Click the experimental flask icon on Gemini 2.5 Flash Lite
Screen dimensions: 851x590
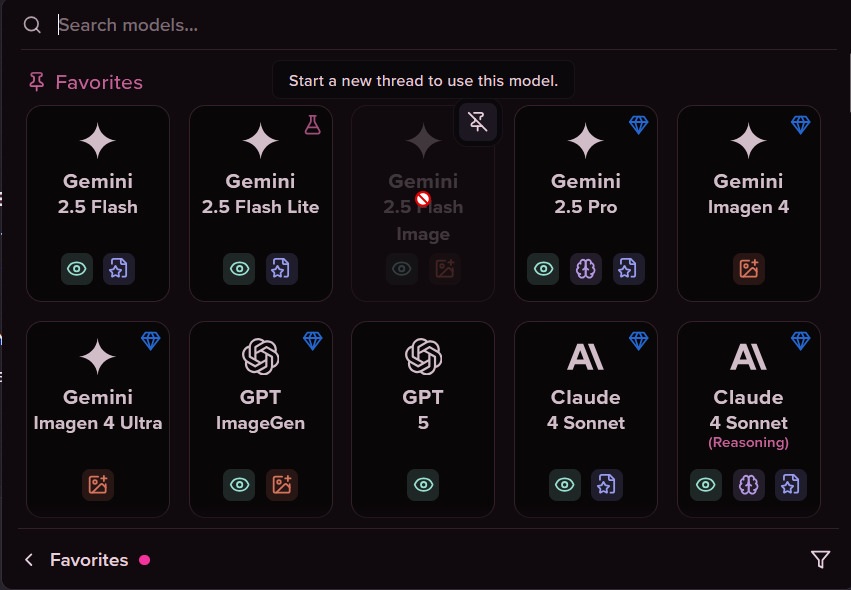(x=313, y=125)
